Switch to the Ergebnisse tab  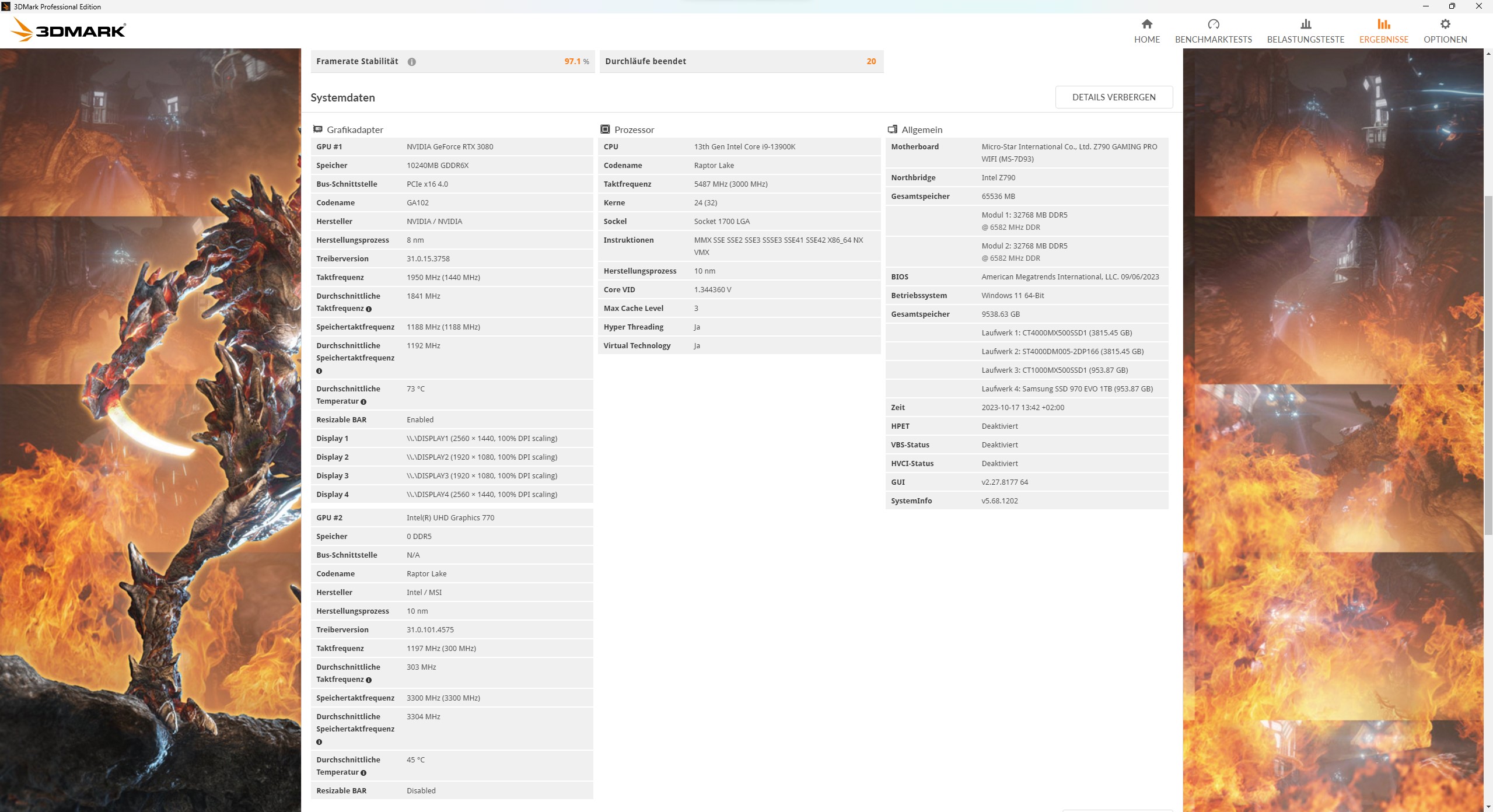pyautogui.click(x=1383, y=30)
